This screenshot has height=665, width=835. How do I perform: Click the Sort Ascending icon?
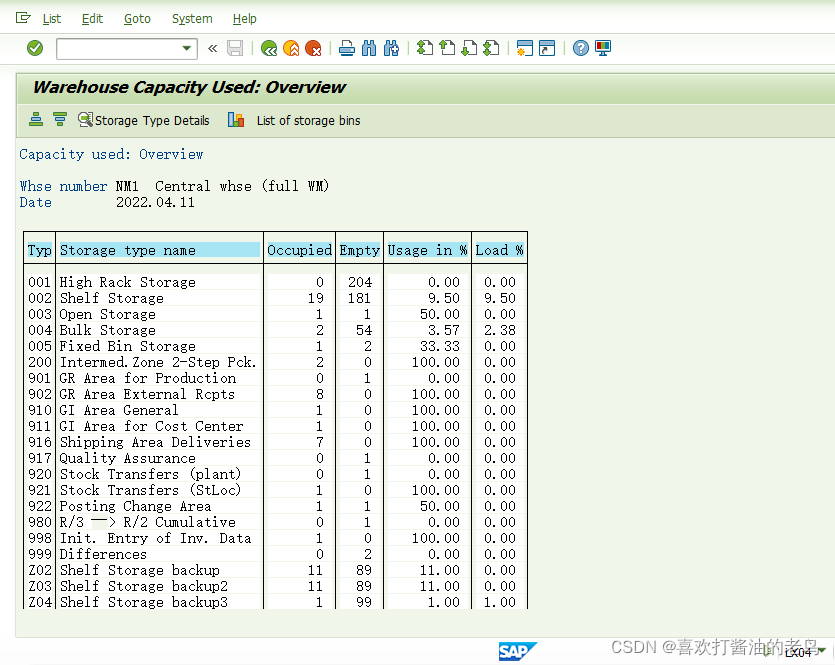pyautogui.click(x=36, y=119)
